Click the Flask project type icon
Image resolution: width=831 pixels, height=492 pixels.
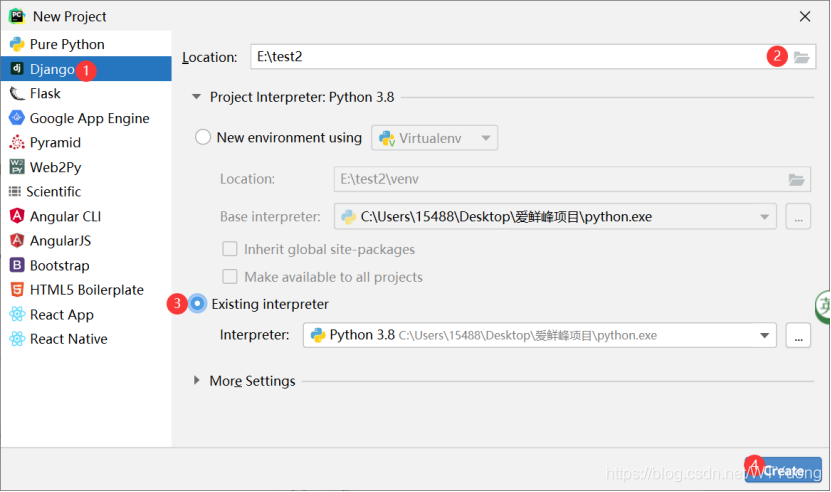point(17,93)
